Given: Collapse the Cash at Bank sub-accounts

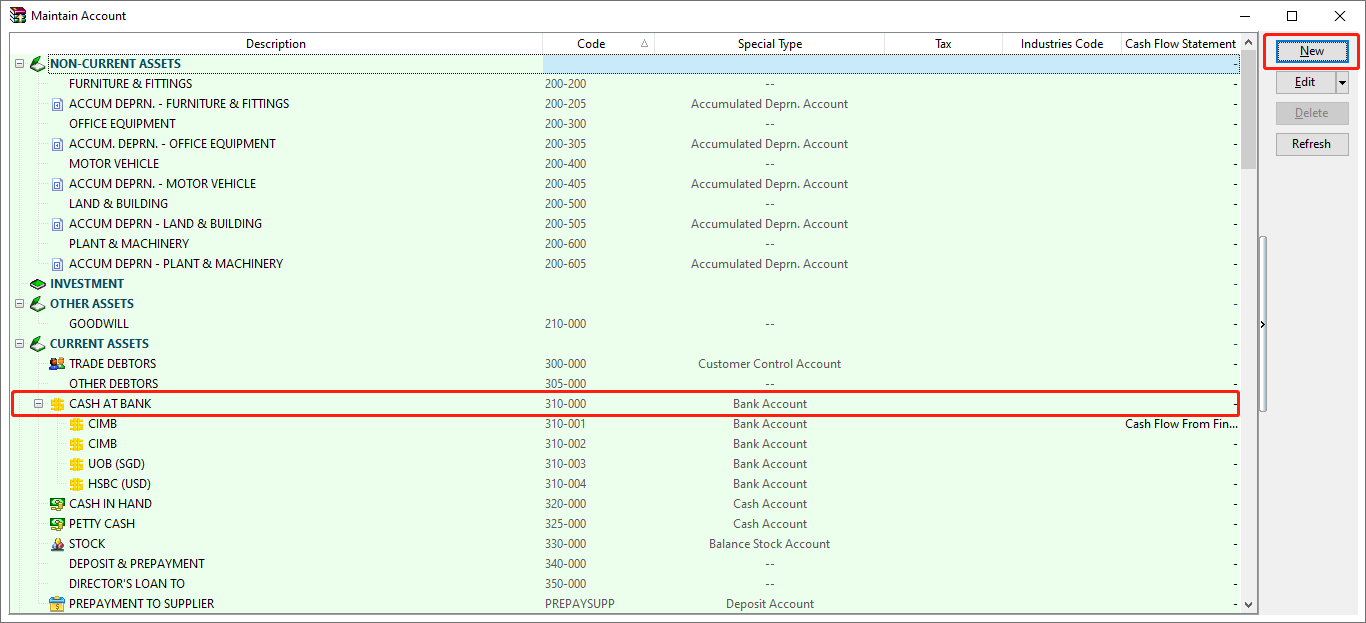Looking at the screenshot, I should tap(38, 404).
